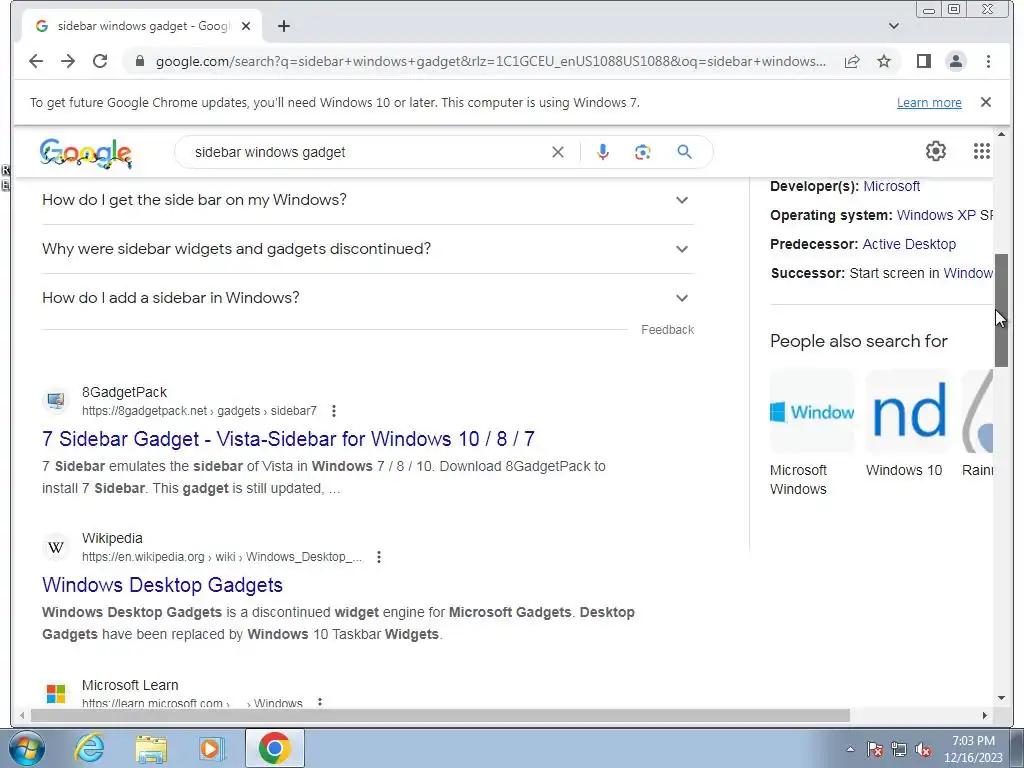Go to Google home via logo
The image size is (1024, 768).
(x=86, y=153)
